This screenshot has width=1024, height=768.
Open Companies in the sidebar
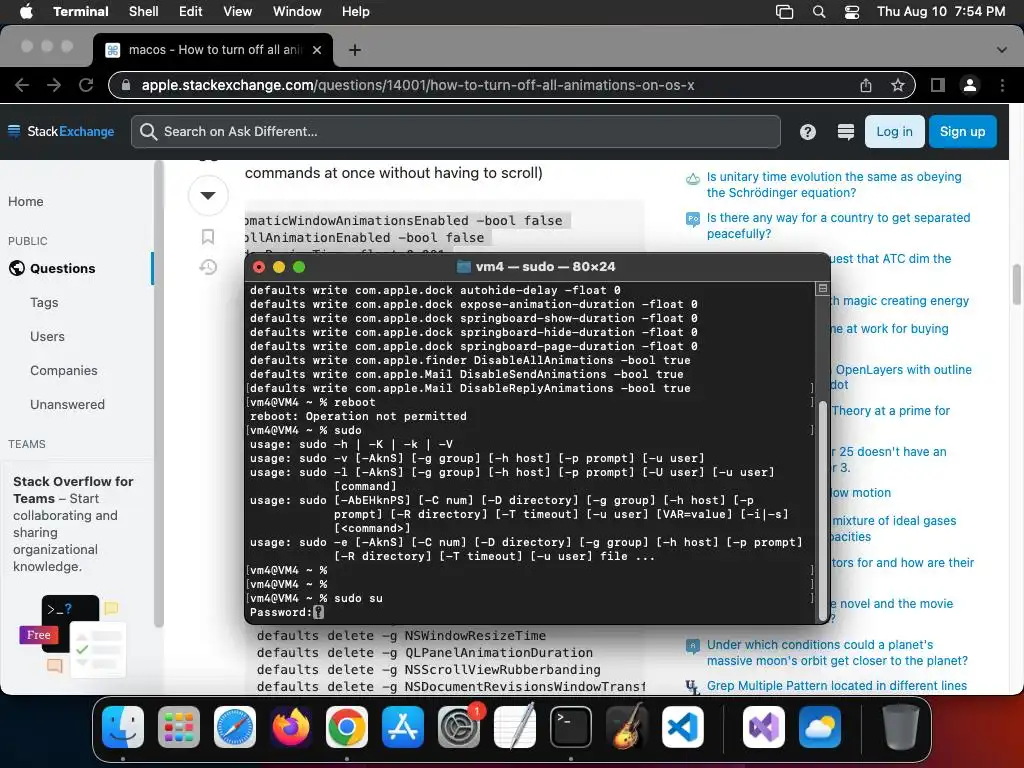(64, 370)
